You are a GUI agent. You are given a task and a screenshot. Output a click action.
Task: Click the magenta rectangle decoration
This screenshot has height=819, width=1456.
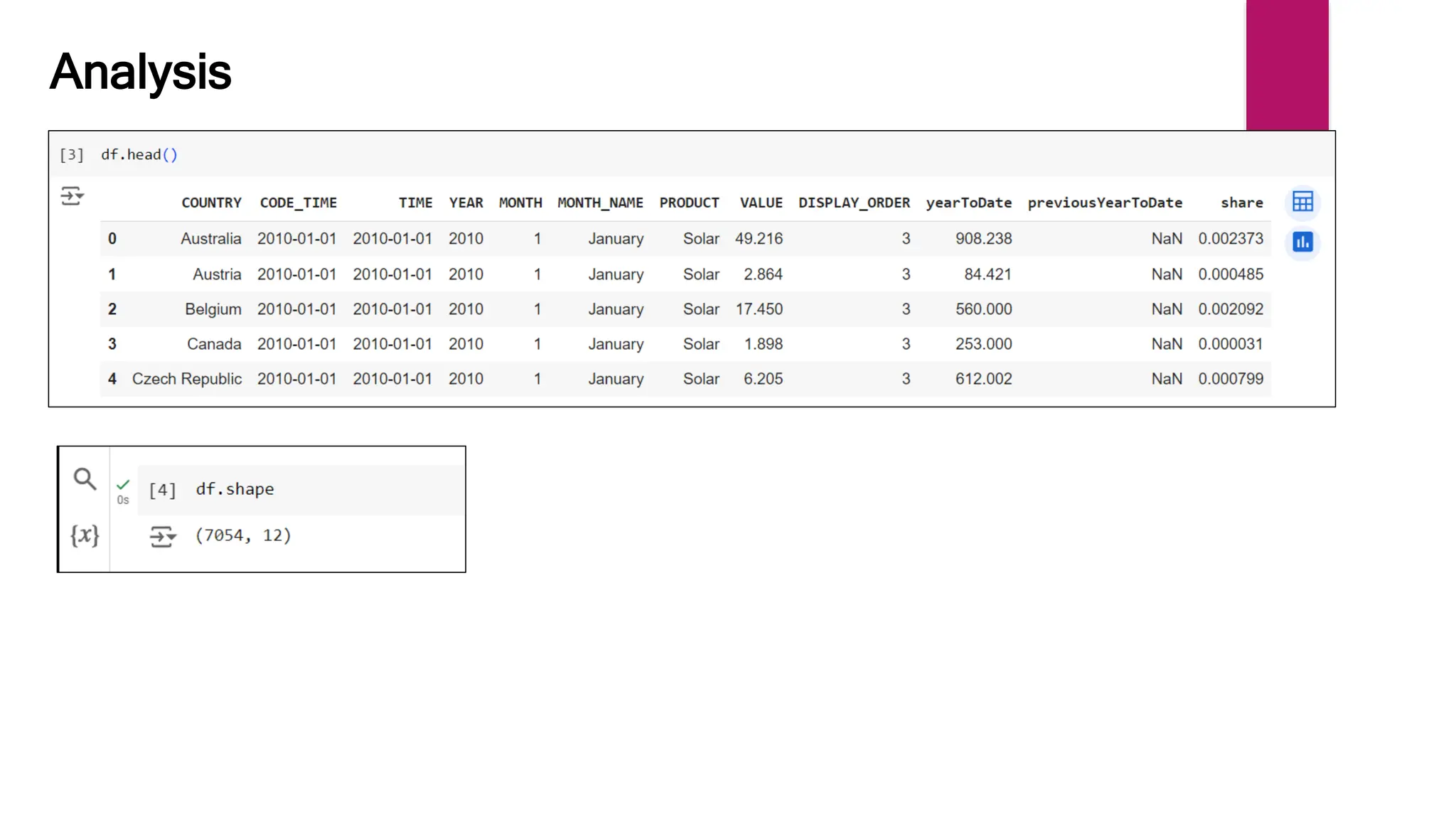pyautogui.click(x=1286, y=64)
